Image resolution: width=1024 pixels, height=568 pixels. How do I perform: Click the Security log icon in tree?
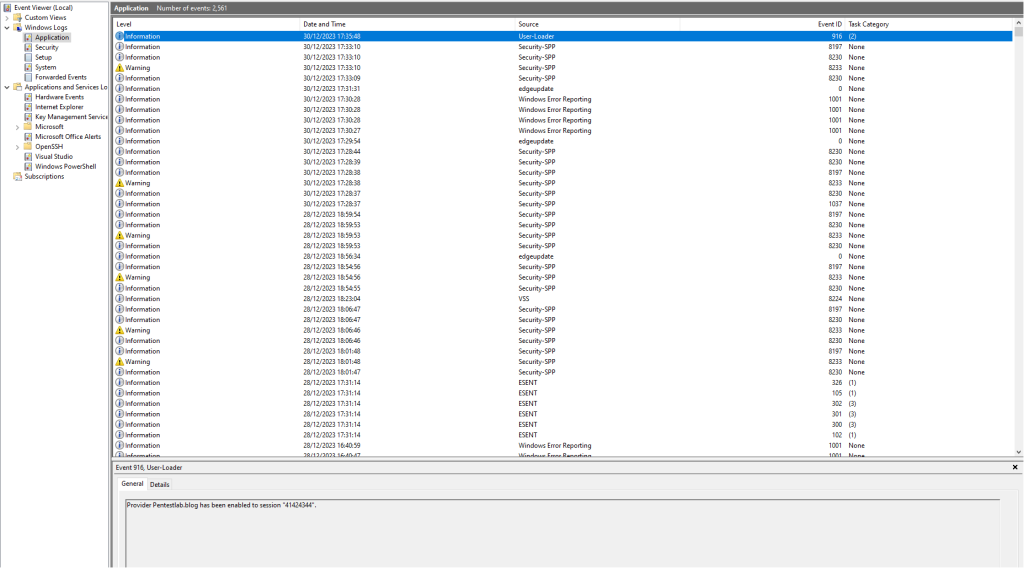click(28, 47)
